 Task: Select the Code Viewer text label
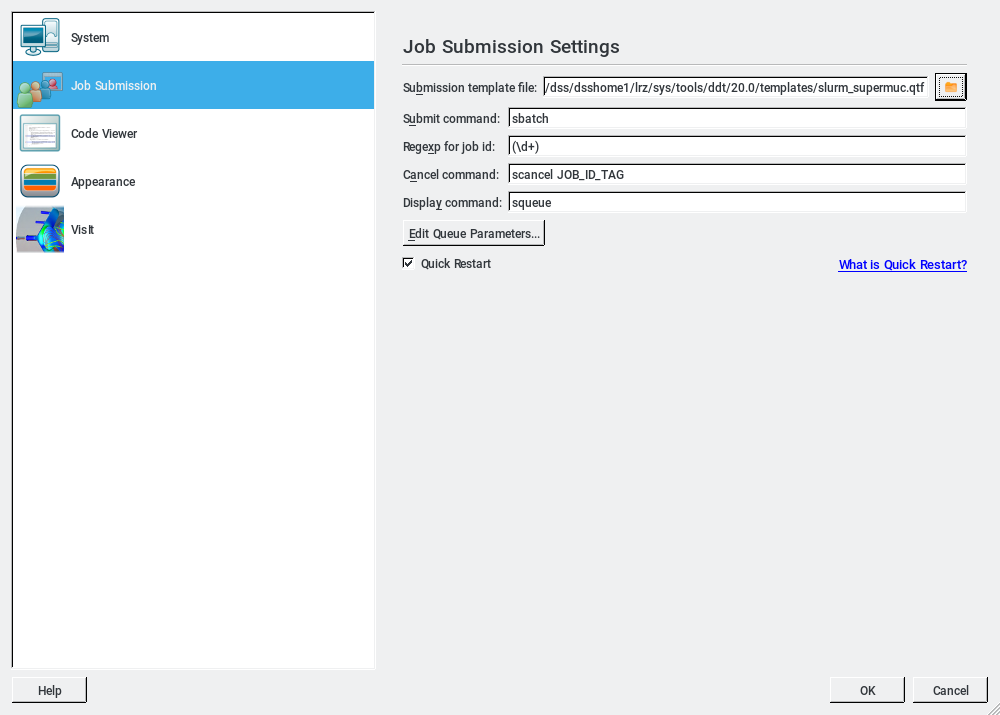coord(104,134)
